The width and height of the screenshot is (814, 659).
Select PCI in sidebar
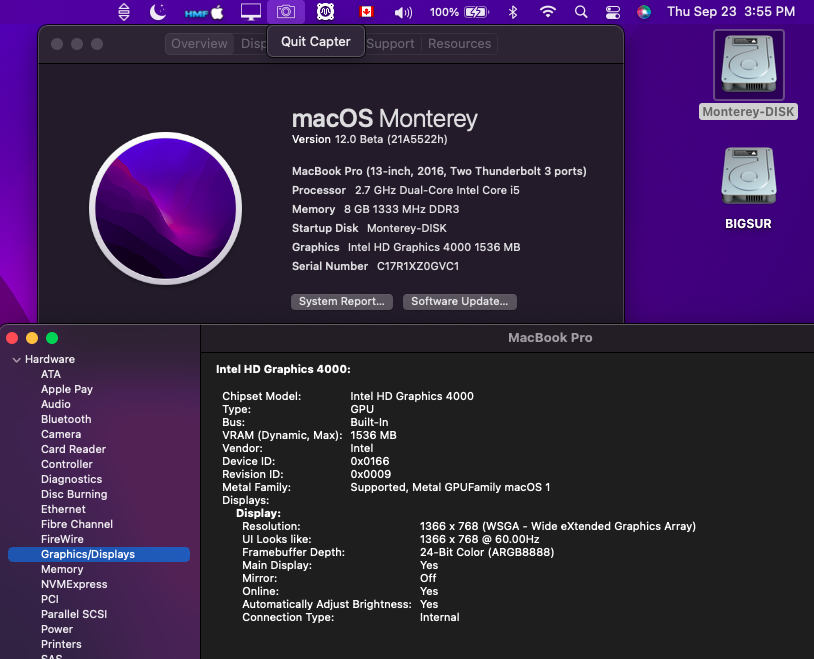point(50,599)
